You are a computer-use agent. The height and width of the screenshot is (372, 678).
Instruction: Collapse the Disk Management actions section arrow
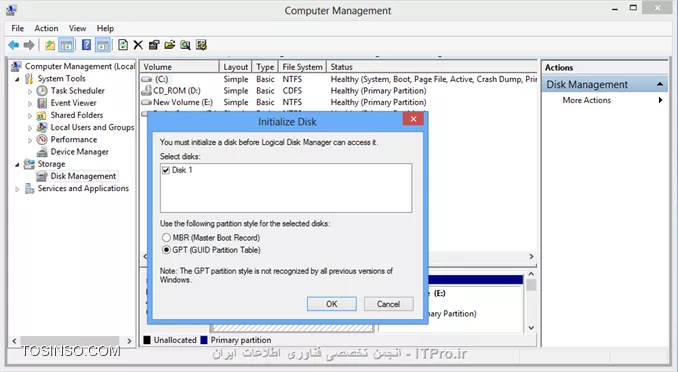coord(660,84)
